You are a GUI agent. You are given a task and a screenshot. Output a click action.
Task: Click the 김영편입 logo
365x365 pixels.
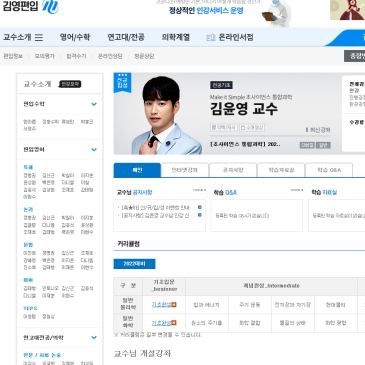(31, 6)
